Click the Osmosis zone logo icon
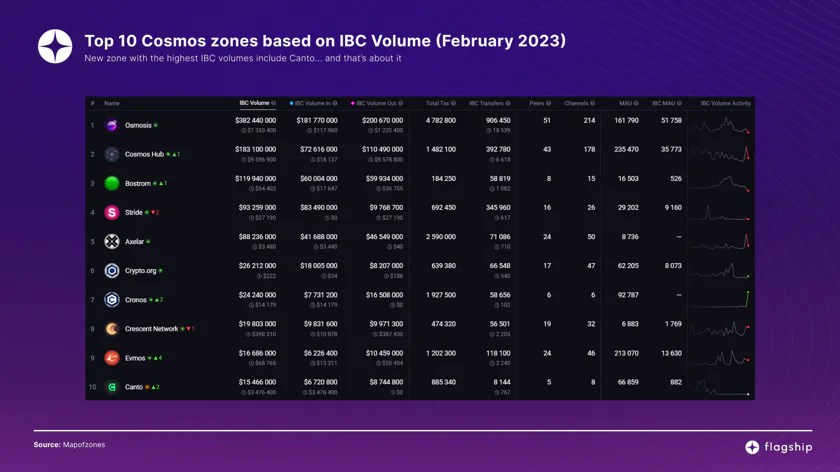This screenshot has height=472, width=840. pos(111,125)
